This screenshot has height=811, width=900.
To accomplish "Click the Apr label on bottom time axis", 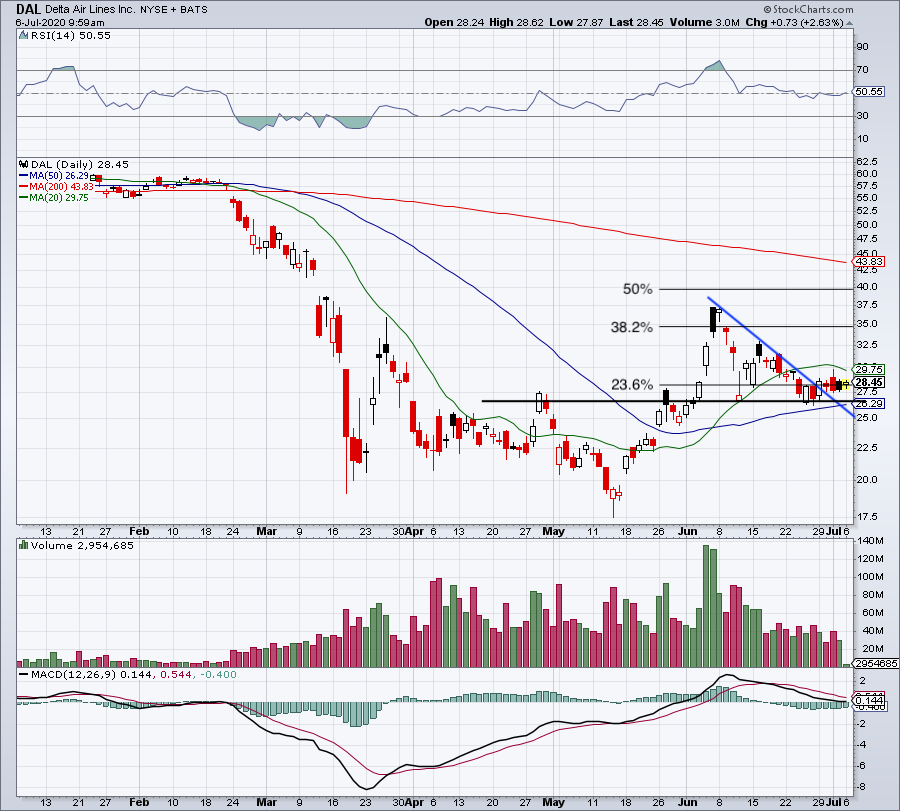I will click(414, 802).
